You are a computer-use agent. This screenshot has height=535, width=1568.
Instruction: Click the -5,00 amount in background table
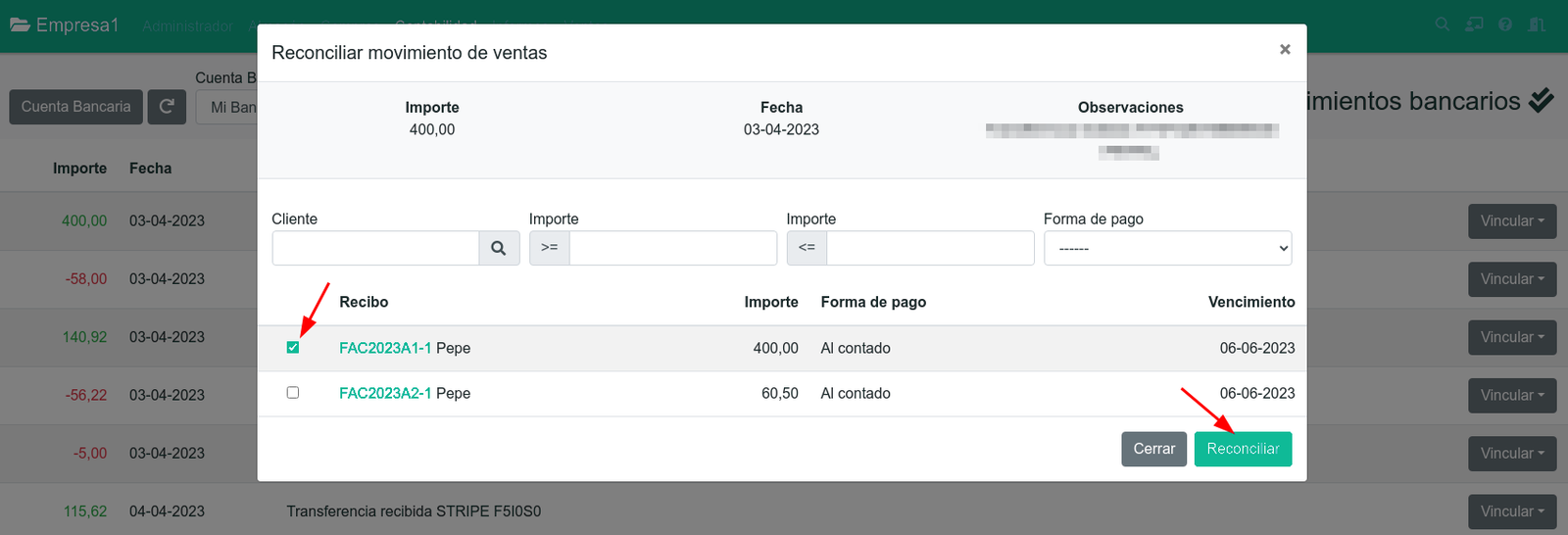pyautogui.click(x=90, y=454)
